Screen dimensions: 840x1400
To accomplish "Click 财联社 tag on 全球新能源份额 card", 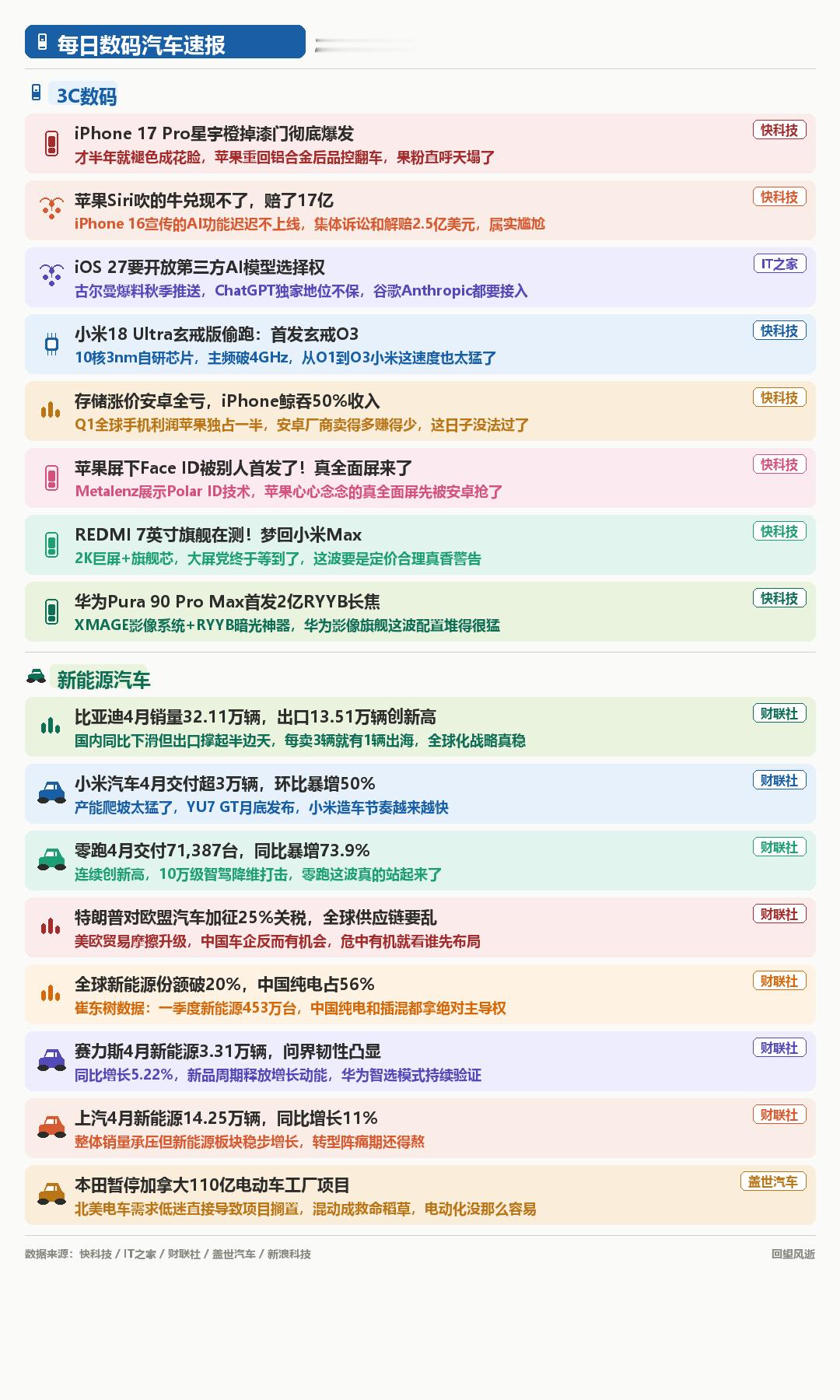I will (x=779, y=981).
